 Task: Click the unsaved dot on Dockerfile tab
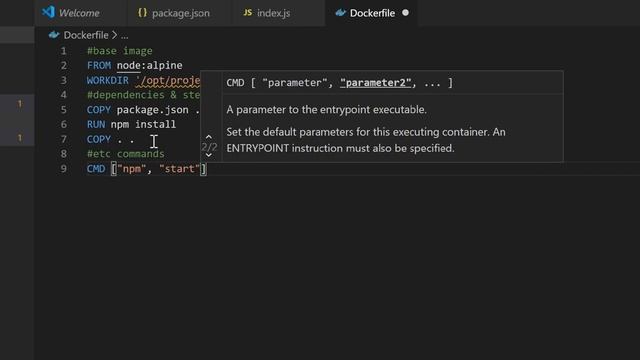point(405,13)
